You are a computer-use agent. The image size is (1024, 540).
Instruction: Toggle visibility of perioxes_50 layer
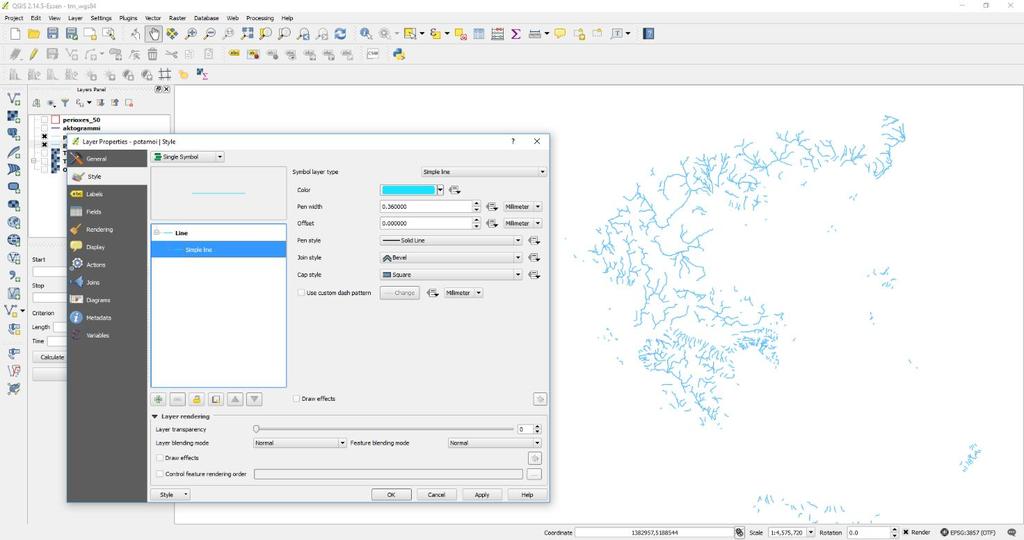coord(44,120)
